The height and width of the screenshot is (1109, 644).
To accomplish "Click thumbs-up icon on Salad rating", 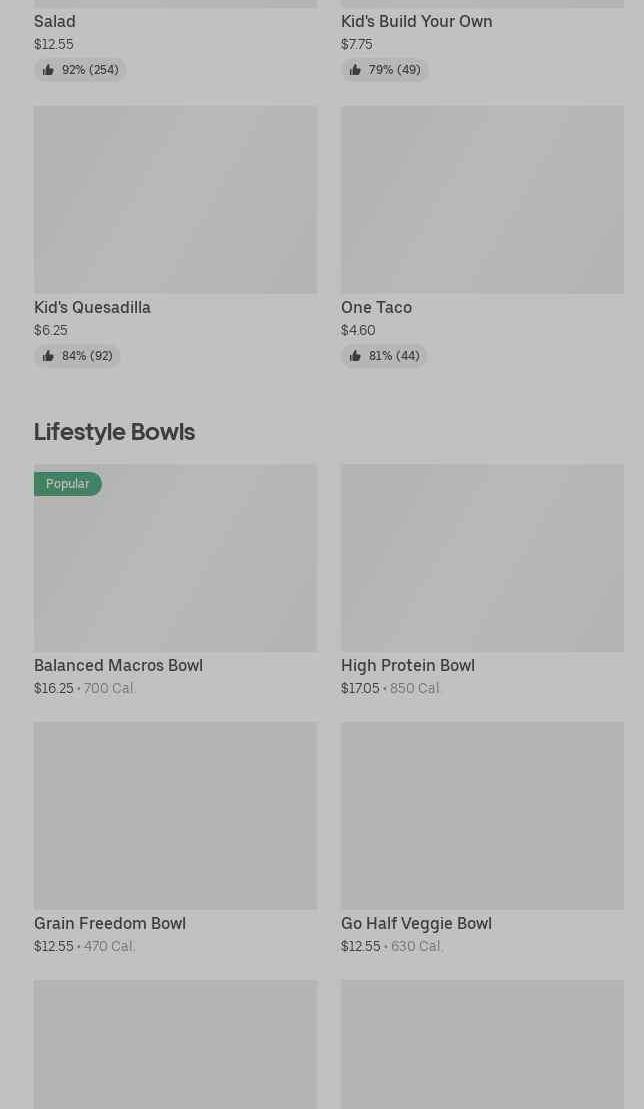I will [x=48, y=70].
